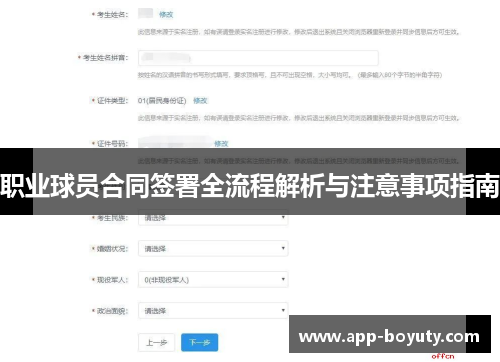The width and height of the screenshot is (500, 362).
Task: Click the blue 下一步 button
Action: [200, 342]
